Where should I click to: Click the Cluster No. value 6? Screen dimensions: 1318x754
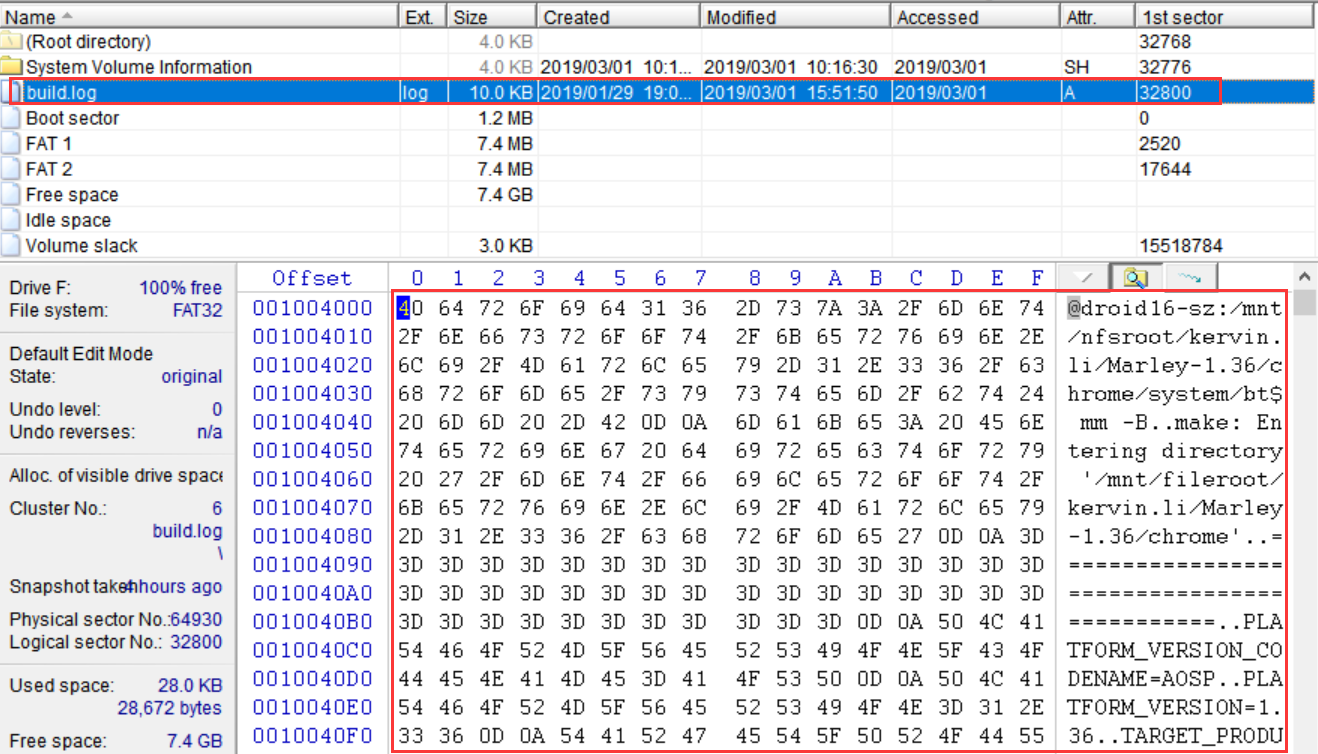tap(217, 509)
